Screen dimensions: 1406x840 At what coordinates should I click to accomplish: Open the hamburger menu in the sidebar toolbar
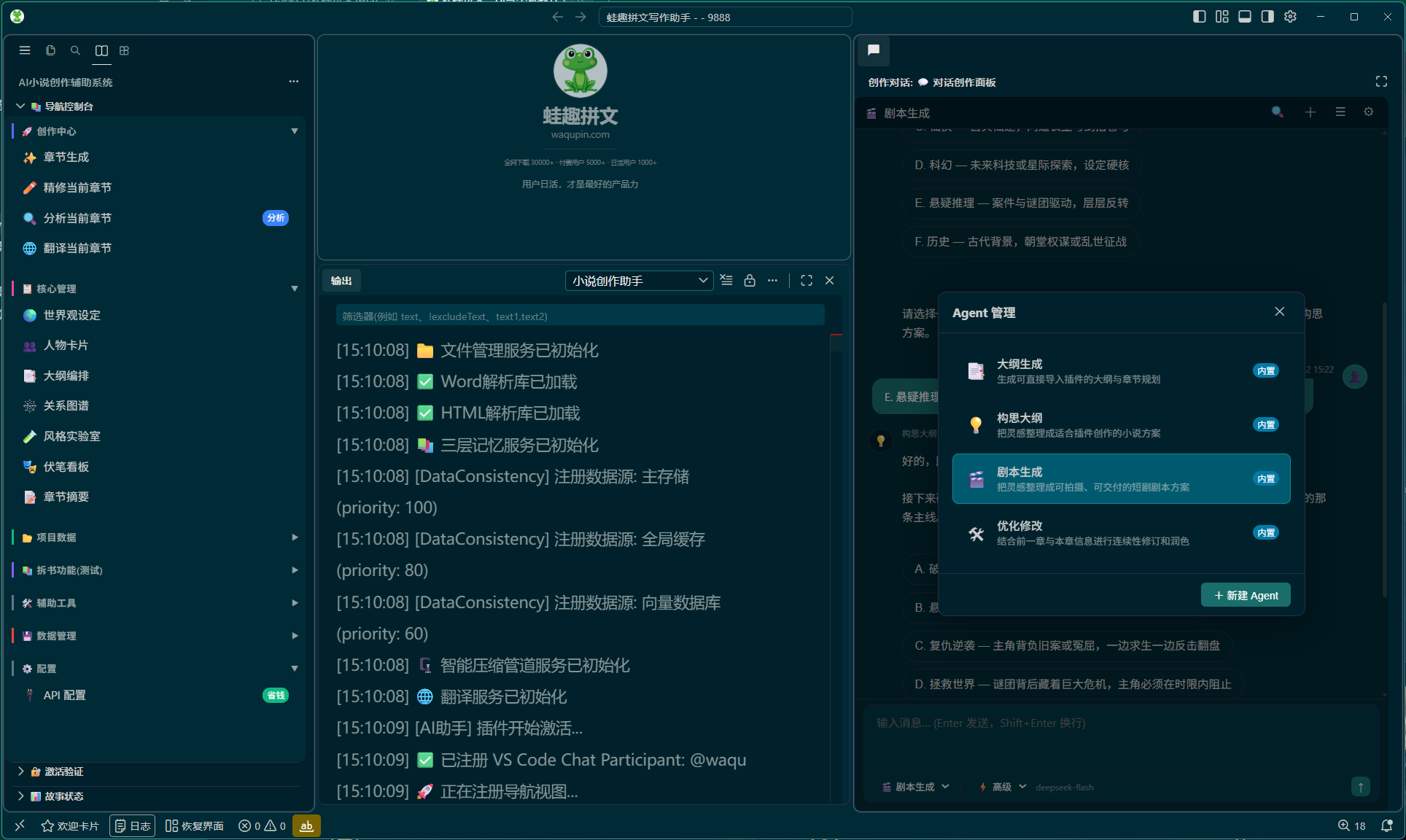pyautogui.click(x=25, y=50)
